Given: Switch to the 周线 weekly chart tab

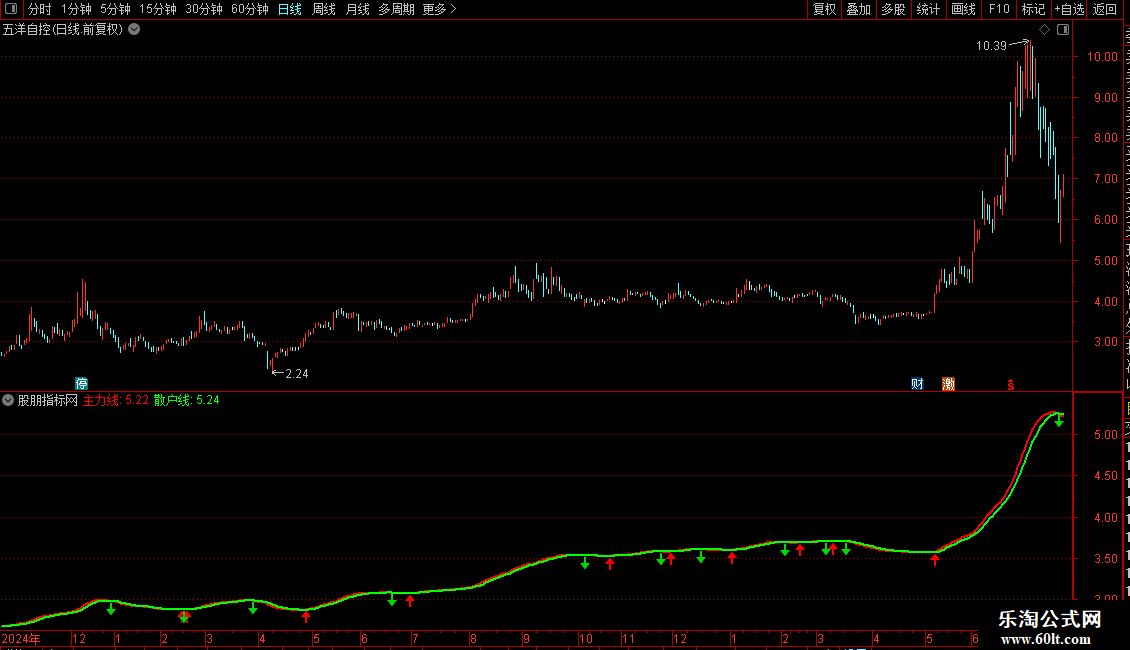Looking at the screenshot, I should pyautogui.click(x=324, y=9).
